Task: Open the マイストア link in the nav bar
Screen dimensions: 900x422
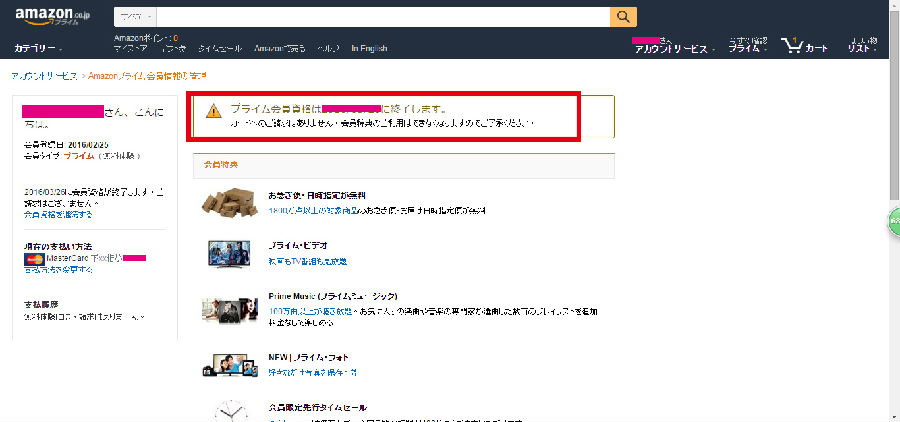Action: tap(130, 49)
